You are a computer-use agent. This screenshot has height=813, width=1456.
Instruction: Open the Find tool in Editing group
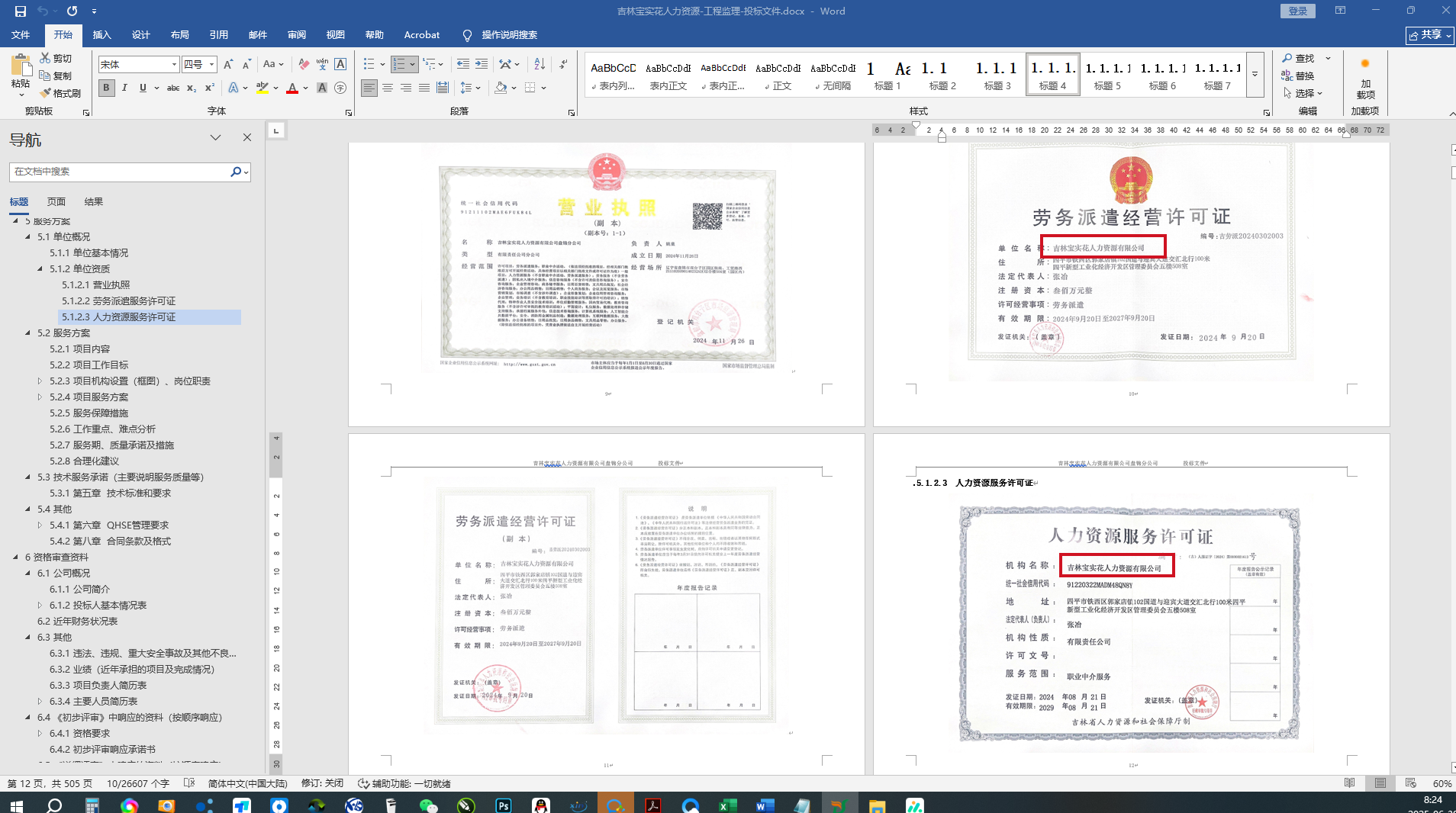(x=1298, y=58)
